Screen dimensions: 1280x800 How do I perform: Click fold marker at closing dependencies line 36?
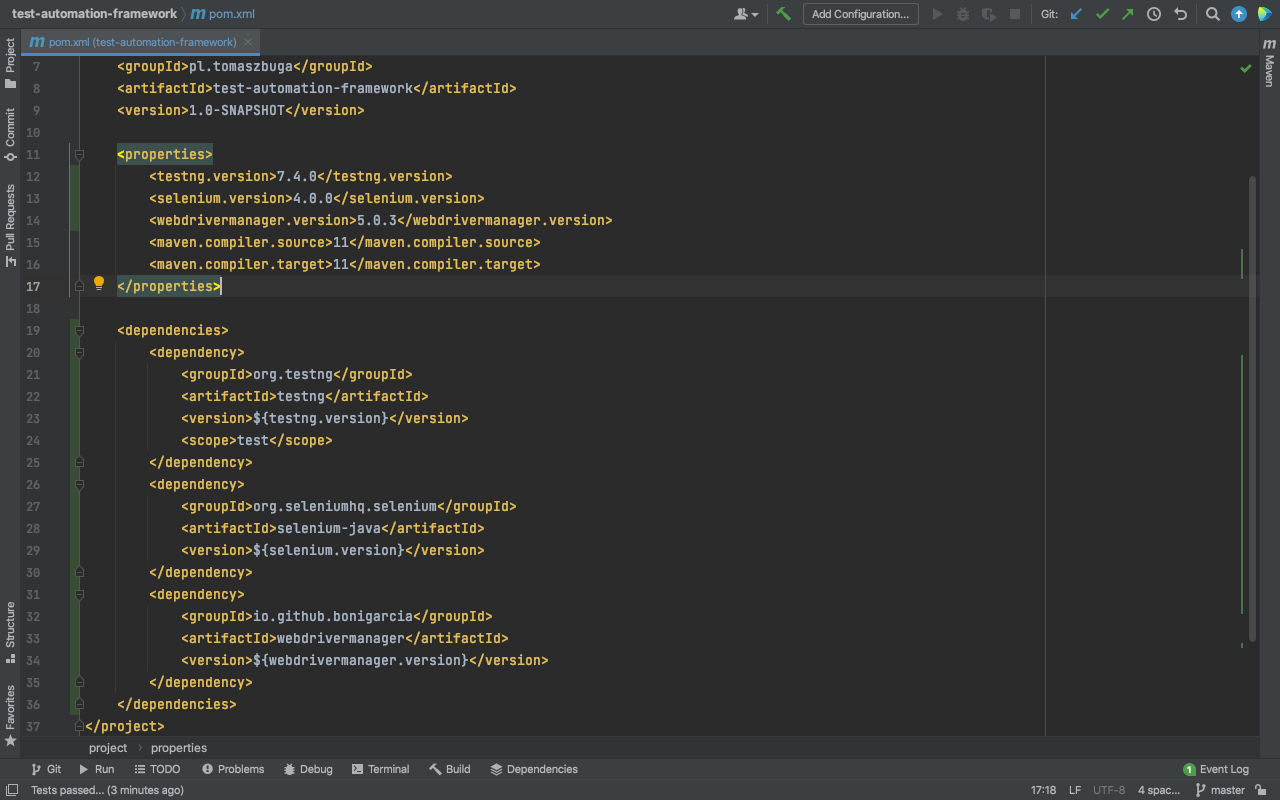79,704
